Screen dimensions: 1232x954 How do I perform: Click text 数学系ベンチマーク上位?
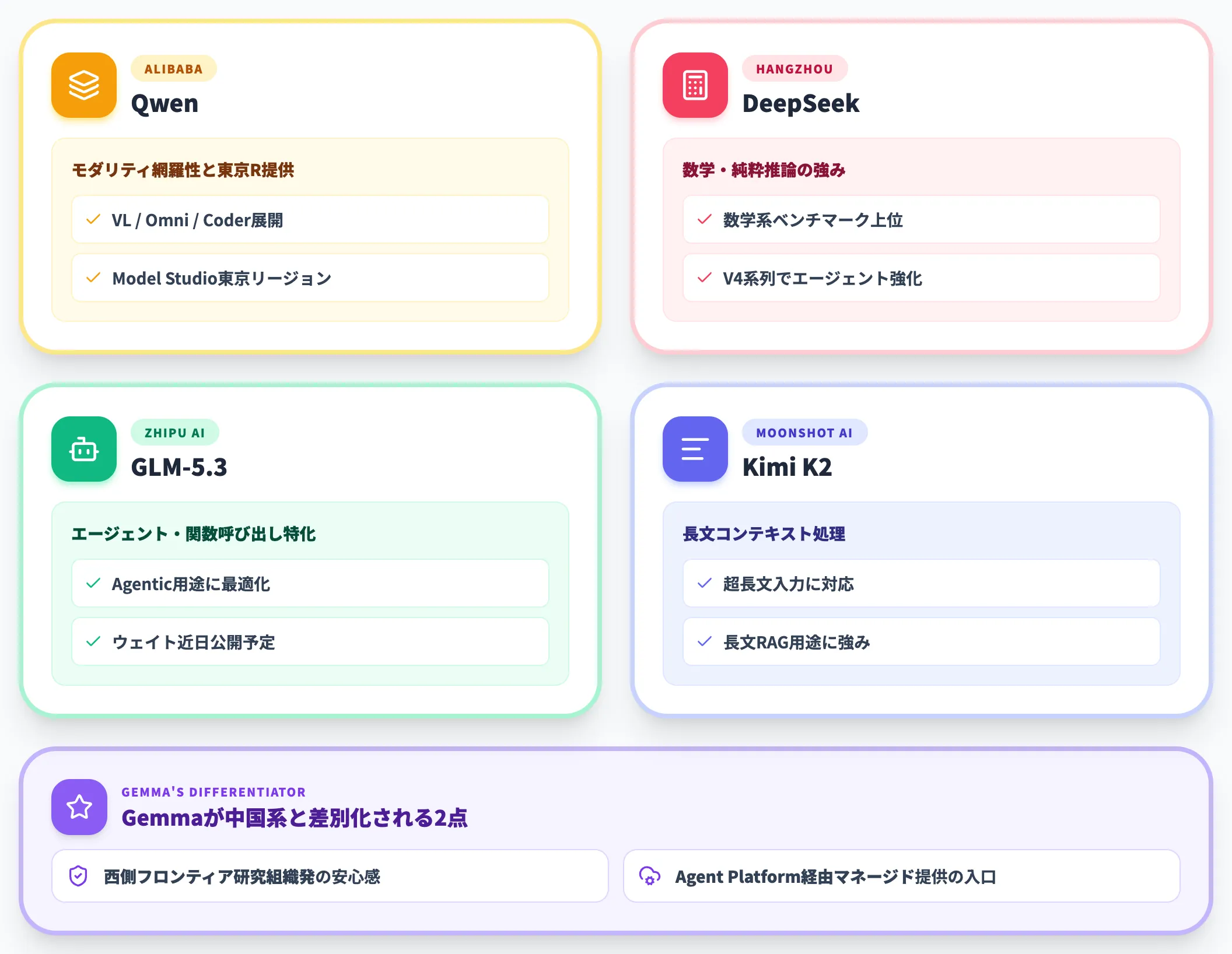point(813,220)
